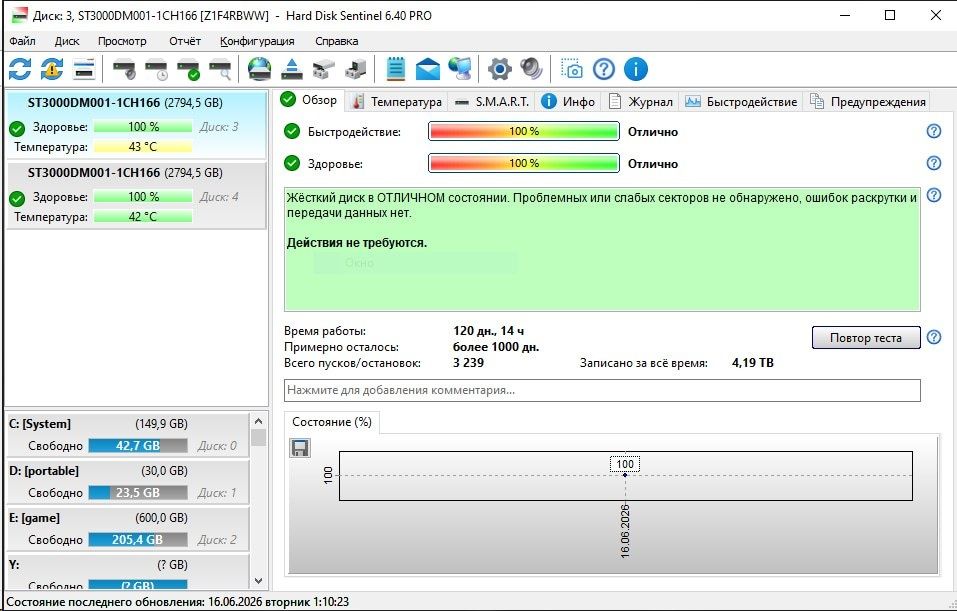Image resolution: width=957 pixels, height=611 pixels.
Task: Click the globe and monitor network icon
Action: pyautogui.click(x=460, y=69)
